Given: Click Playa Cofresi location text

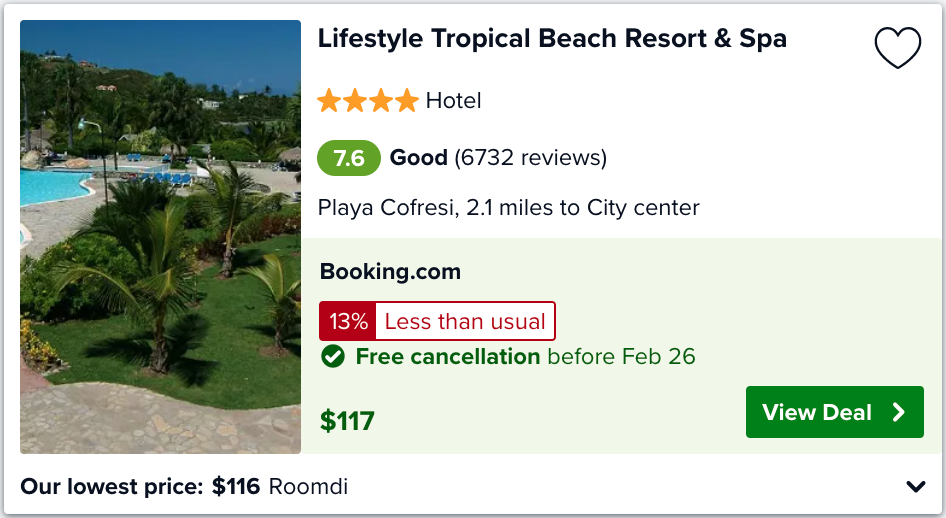Looking at the screenshot, I should (x=509, y=208).
